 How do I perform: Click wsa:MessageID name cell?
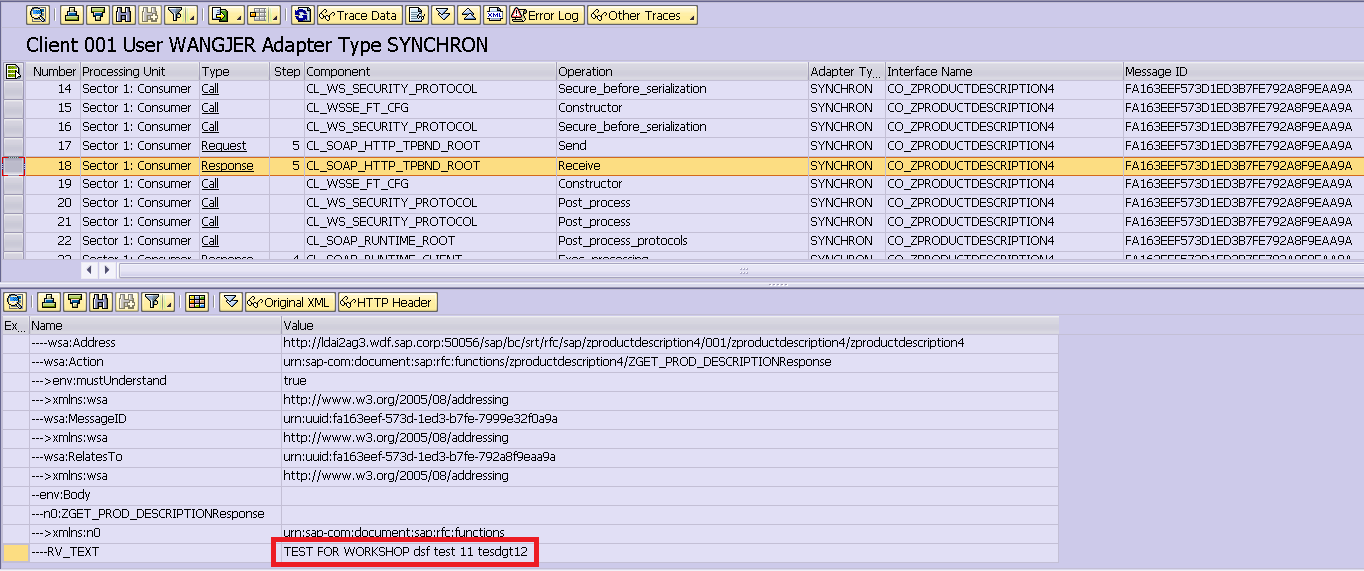[155, 419]
